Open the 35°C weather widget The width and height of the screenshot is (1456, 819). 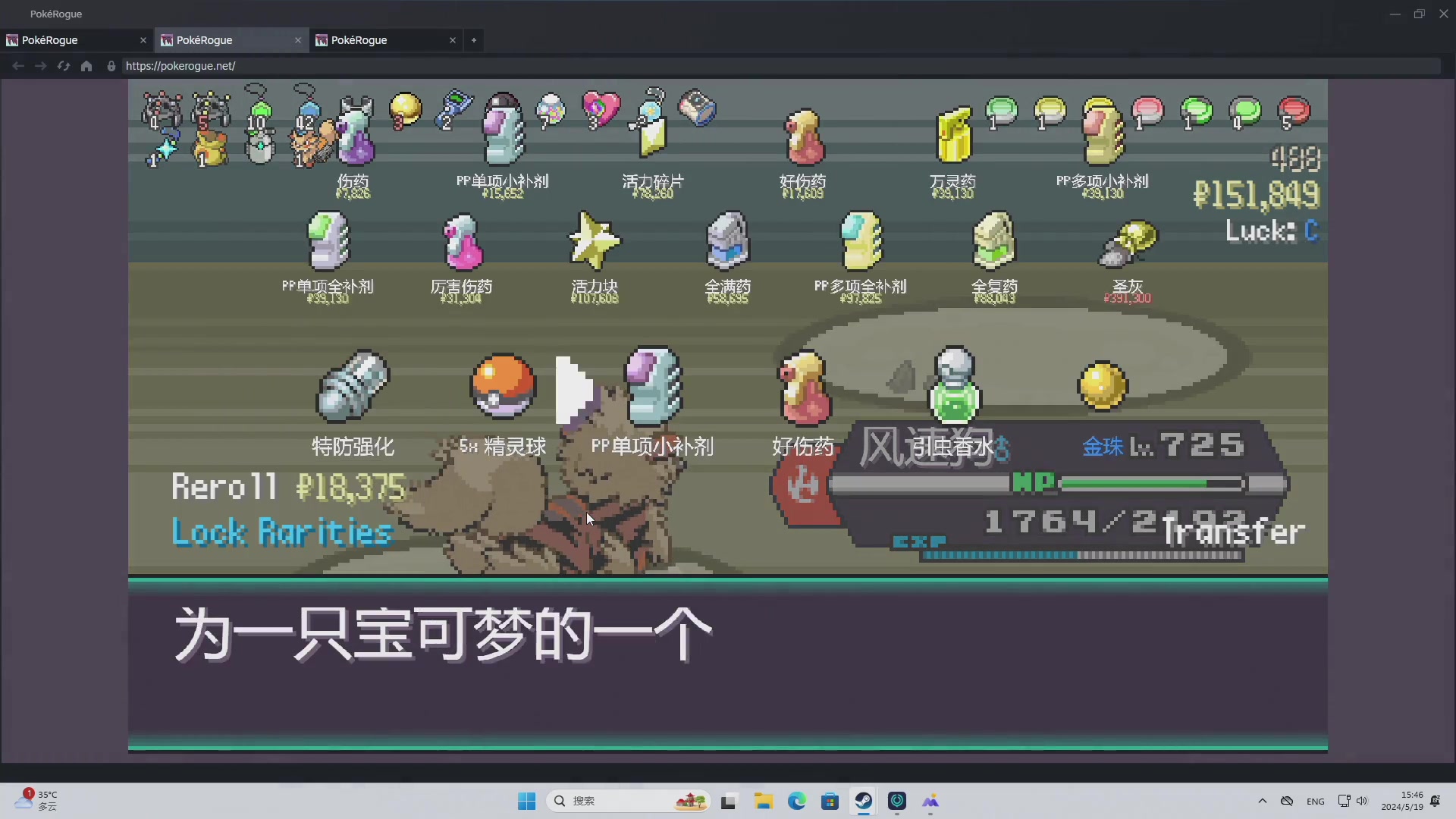coord(36,800)
